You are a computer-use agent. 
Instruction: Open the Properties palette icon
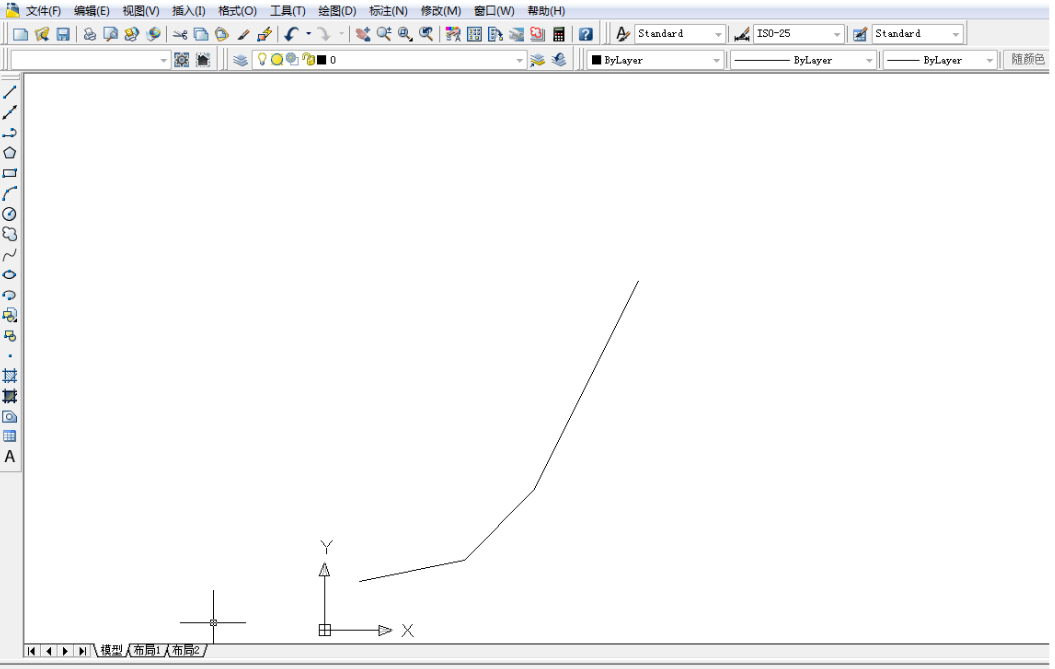pos(453,34)
